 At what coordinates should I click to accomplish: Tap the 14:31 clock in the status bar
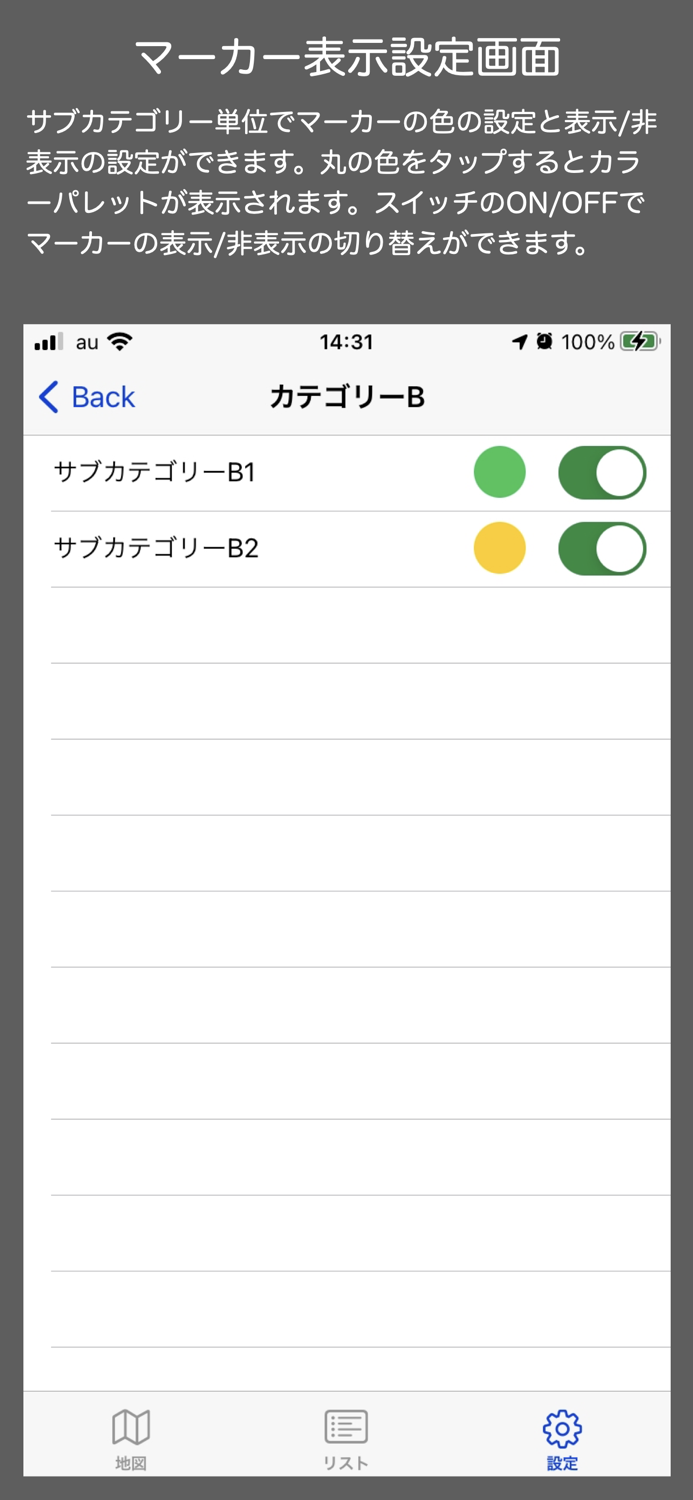coord(347,342)
